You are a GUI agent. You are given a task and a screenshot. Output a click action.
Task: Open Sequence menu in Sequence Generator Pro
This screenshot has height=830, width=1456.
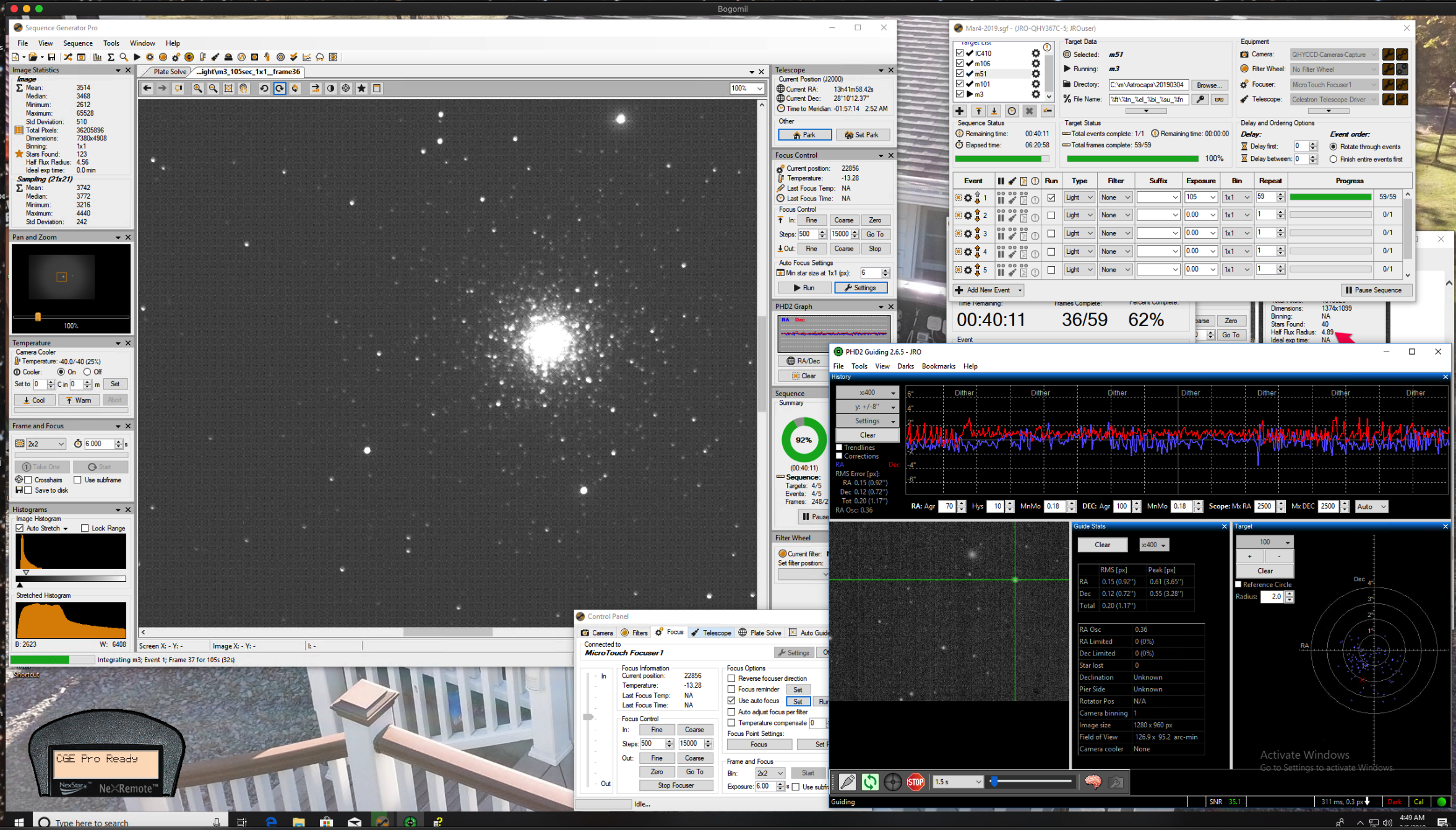point(77,43)
